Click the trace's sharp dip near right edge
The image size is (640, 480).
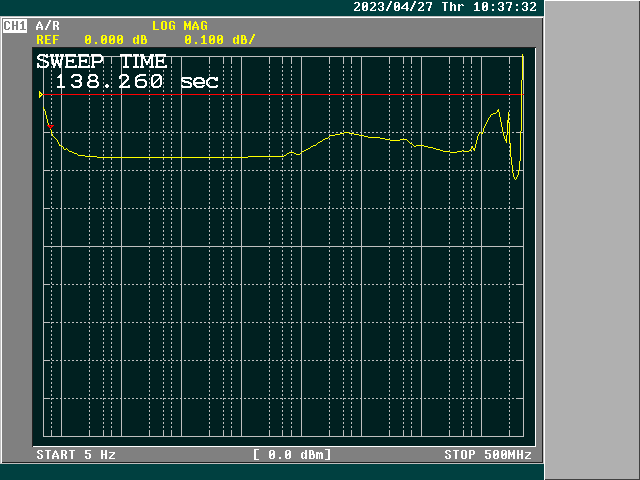[516, 176]
